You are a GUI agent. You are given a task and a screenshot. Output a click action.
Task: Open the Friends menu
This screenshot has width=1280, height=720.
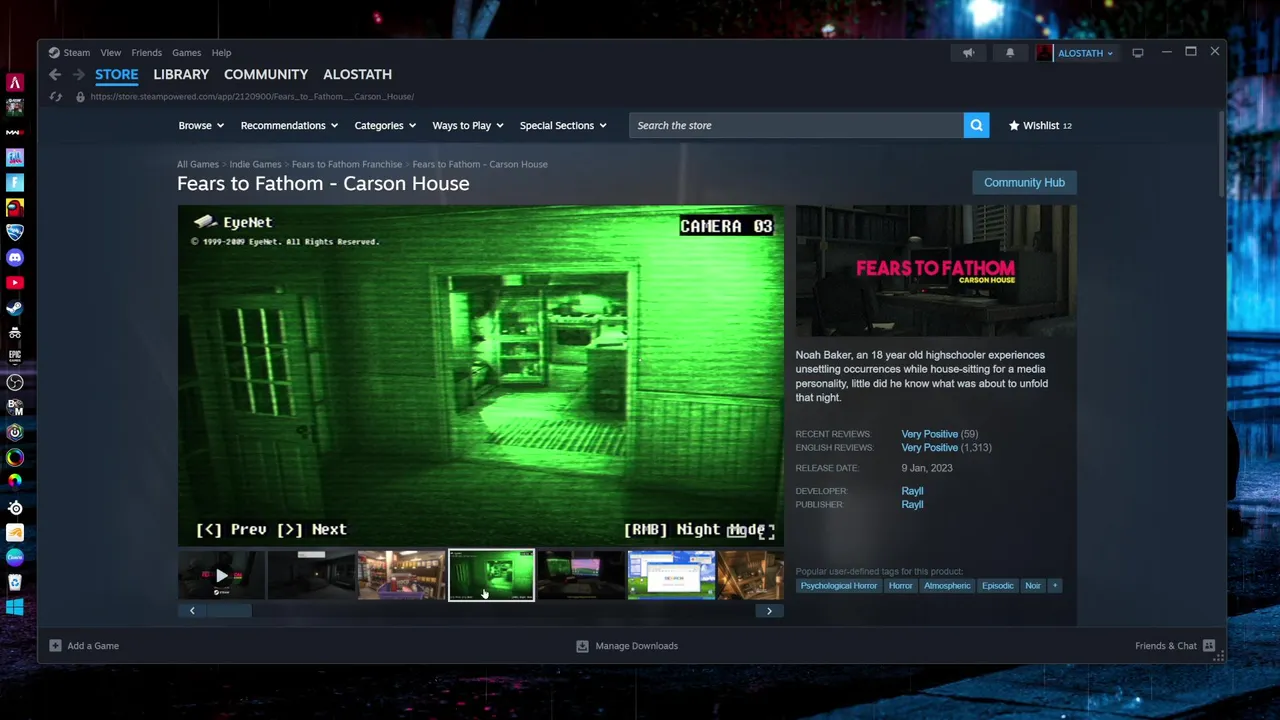coord(146,53)
